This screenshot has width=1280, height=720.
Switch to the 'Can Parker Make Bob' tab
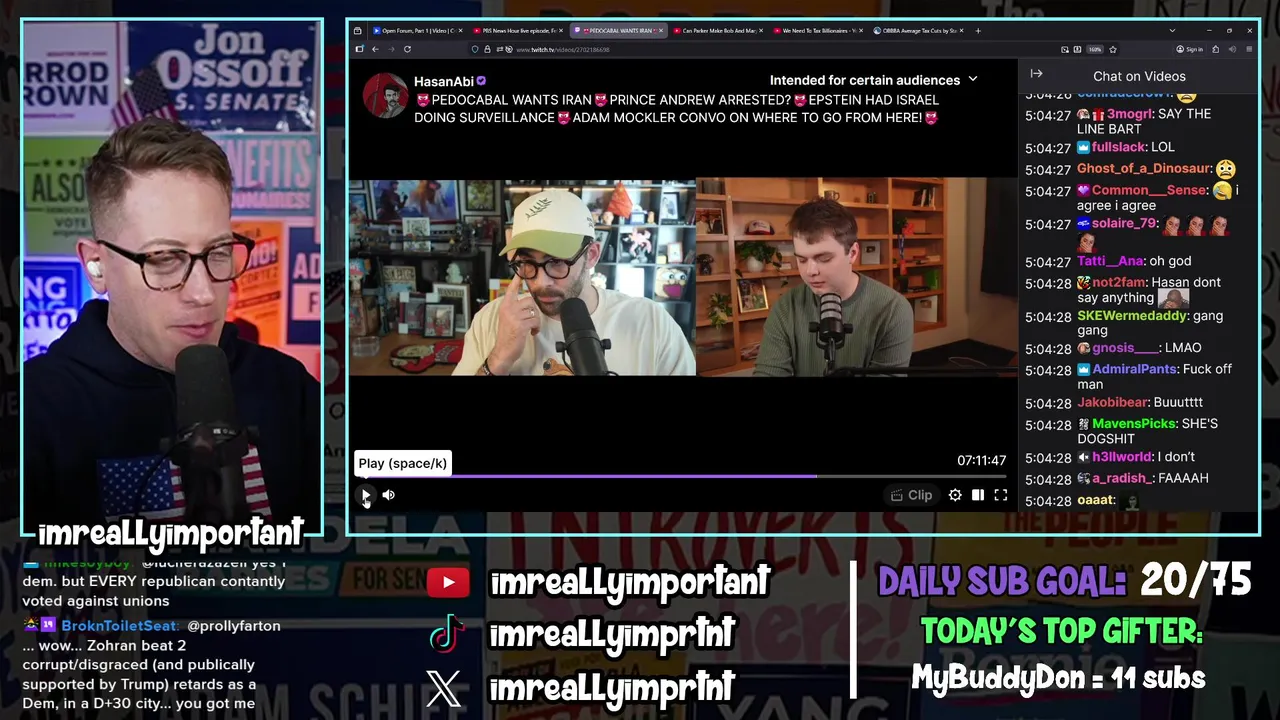pos(717,31)
